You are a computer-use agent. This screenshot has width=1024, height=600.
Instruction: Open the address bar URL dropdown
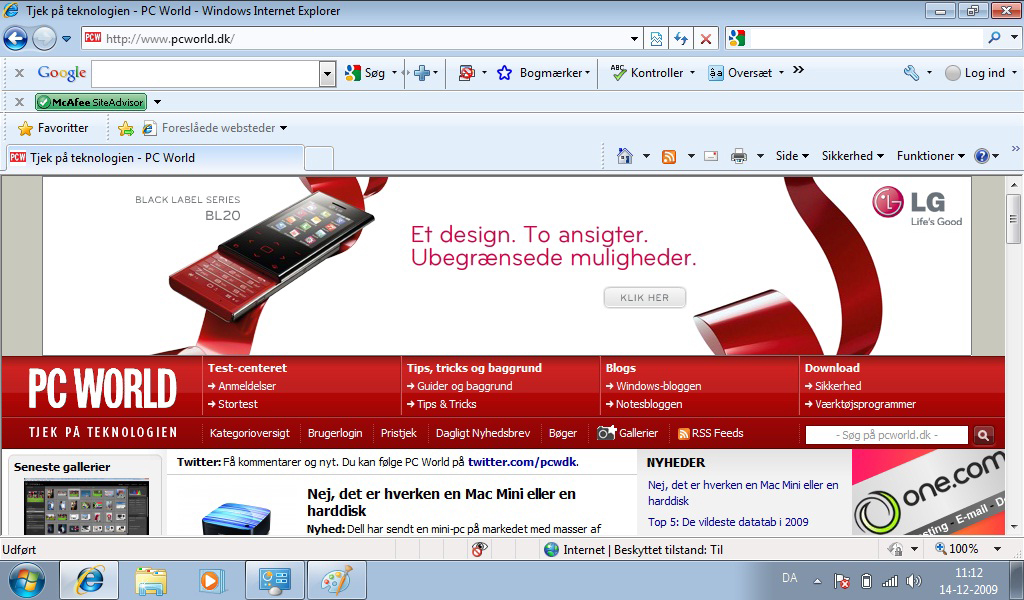pos(635,39)
